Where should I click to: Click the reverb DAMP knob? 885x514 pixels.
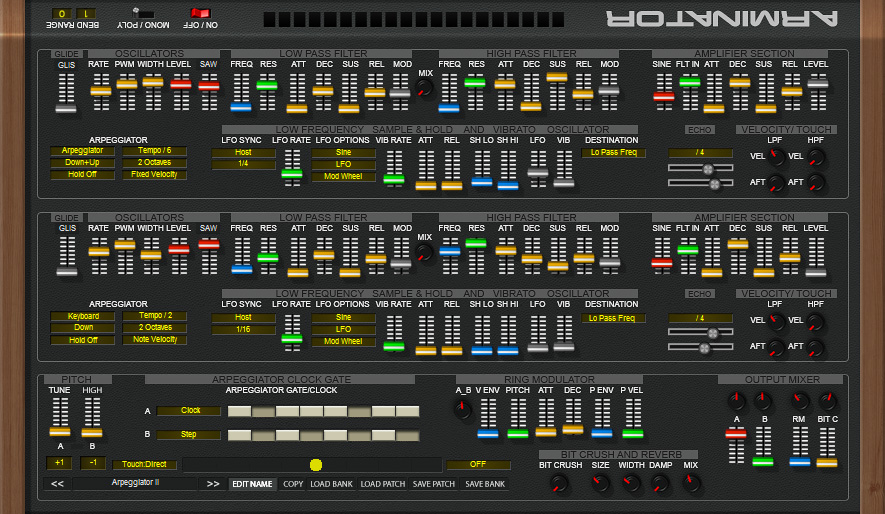coord(660,484)
